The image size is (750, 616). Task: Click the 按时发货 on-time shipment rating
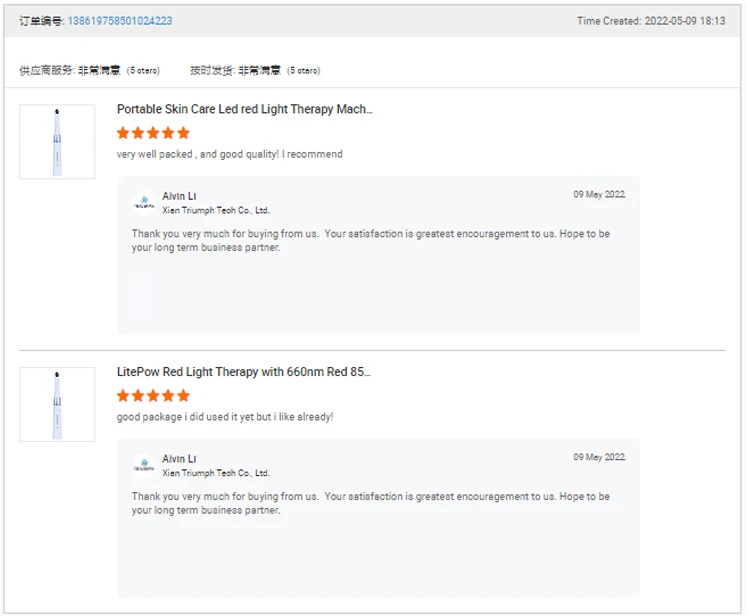tap(255, 71)
